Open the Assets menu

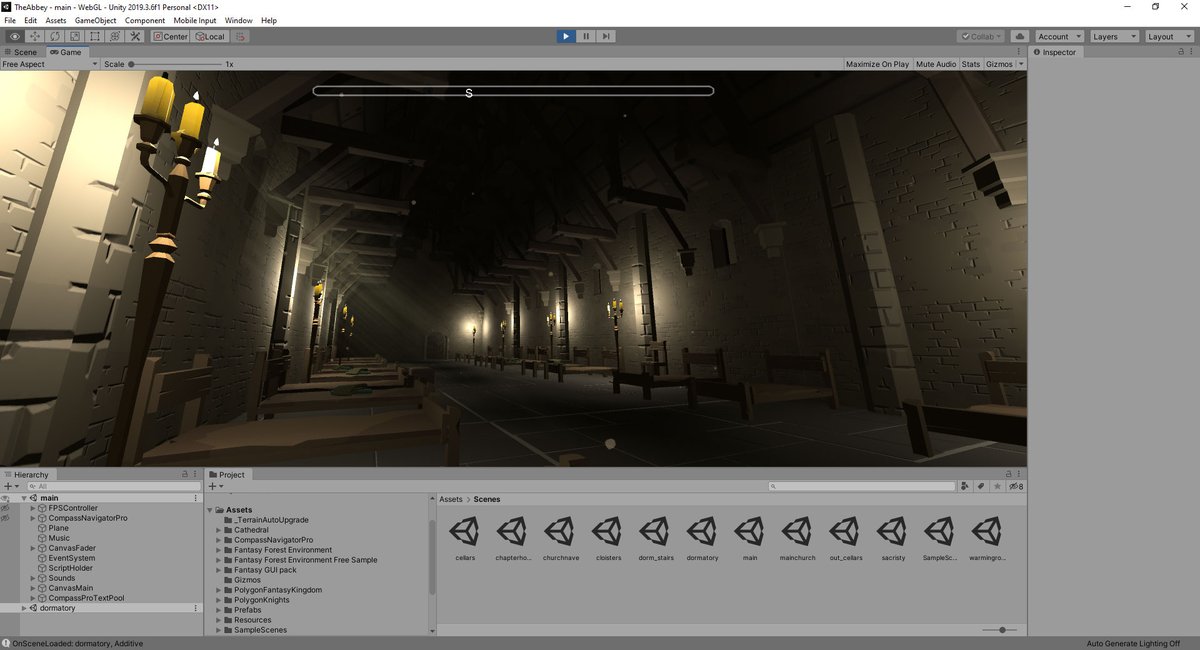56,20
